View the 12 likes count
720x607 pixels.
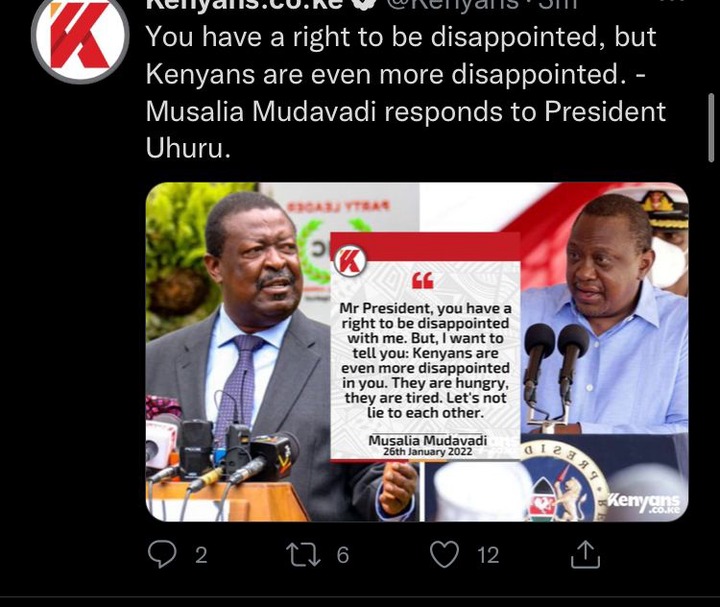488,555
